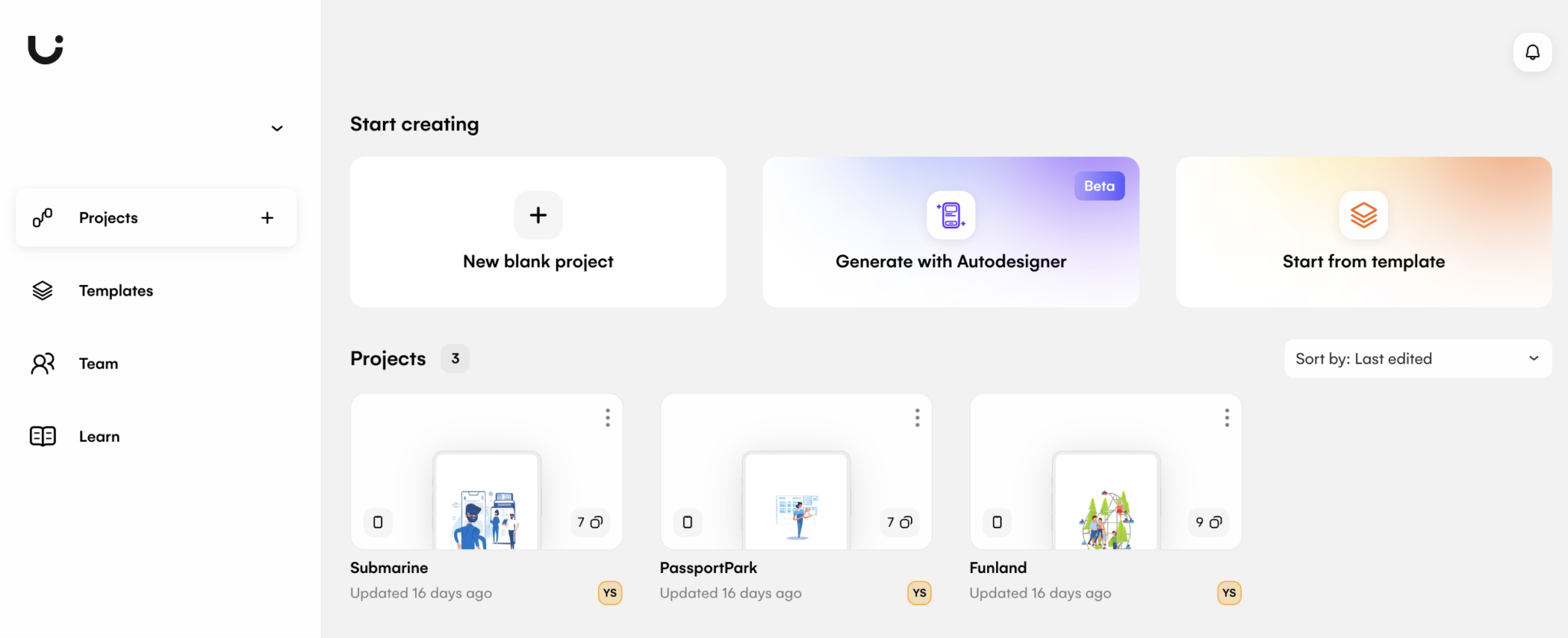Open the three-dot menu on the Funland project
1568x638 pixels.
[x=1227, y=417]
